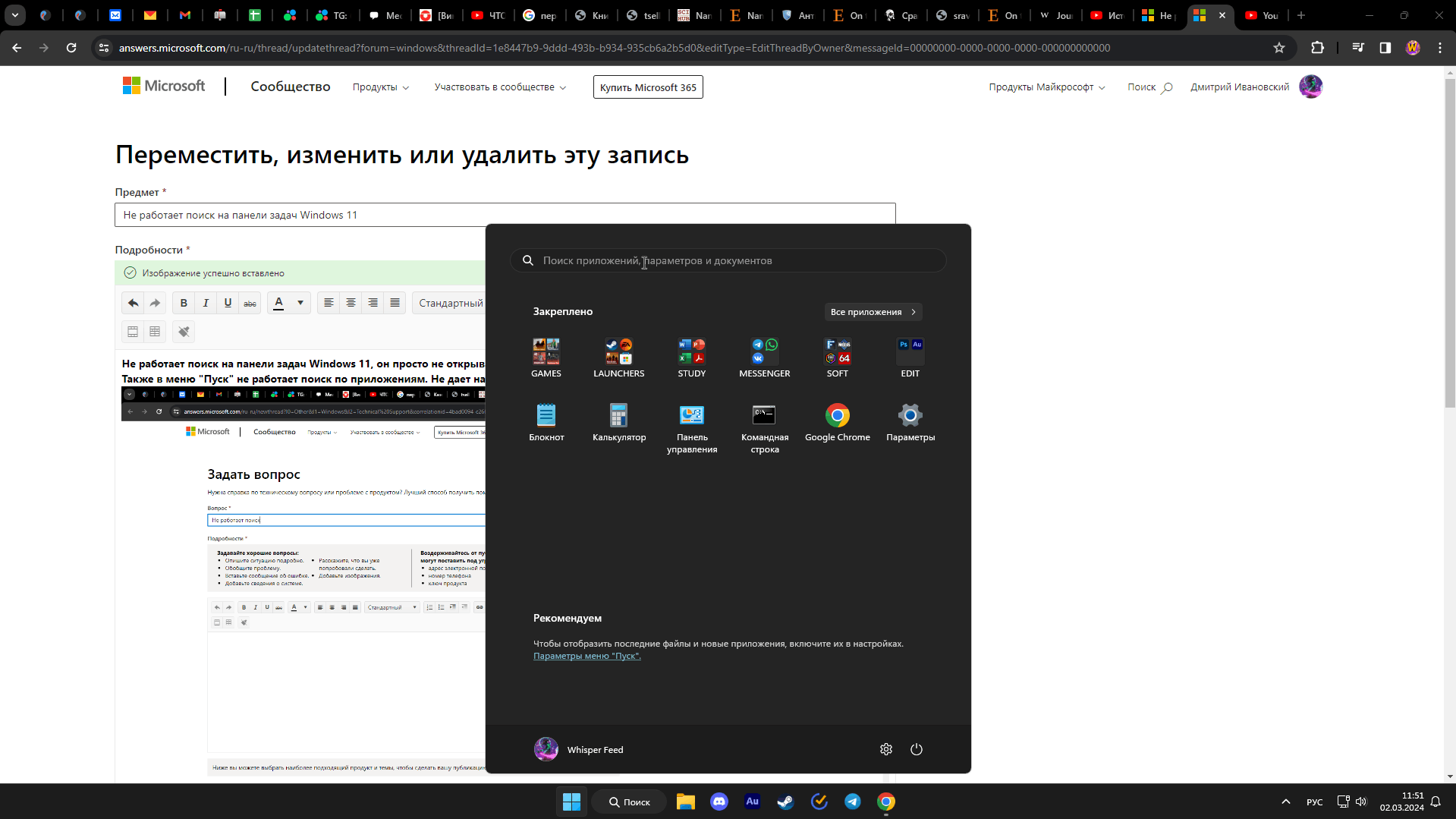
Task: Center align text in editor
Action: pos(351,303)
